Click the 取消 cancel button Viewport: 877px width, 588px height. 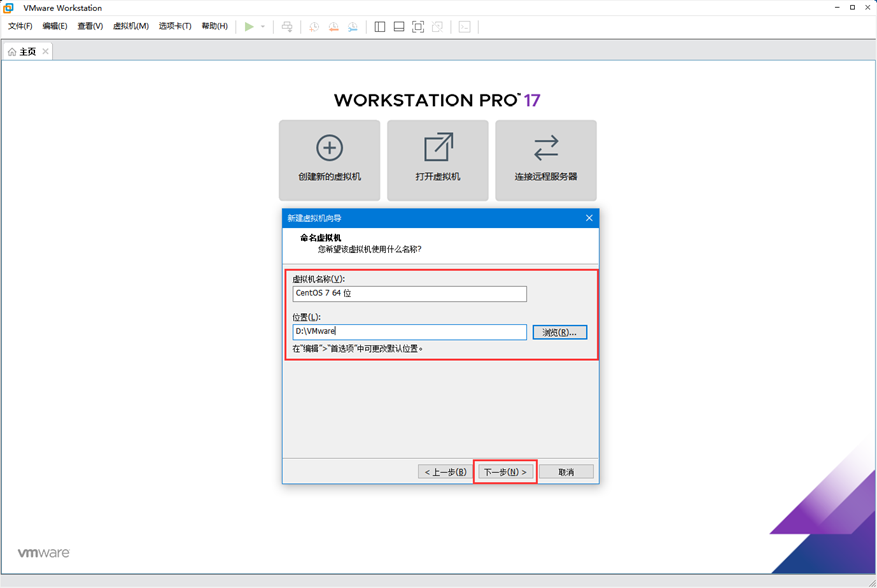point(567,472)
